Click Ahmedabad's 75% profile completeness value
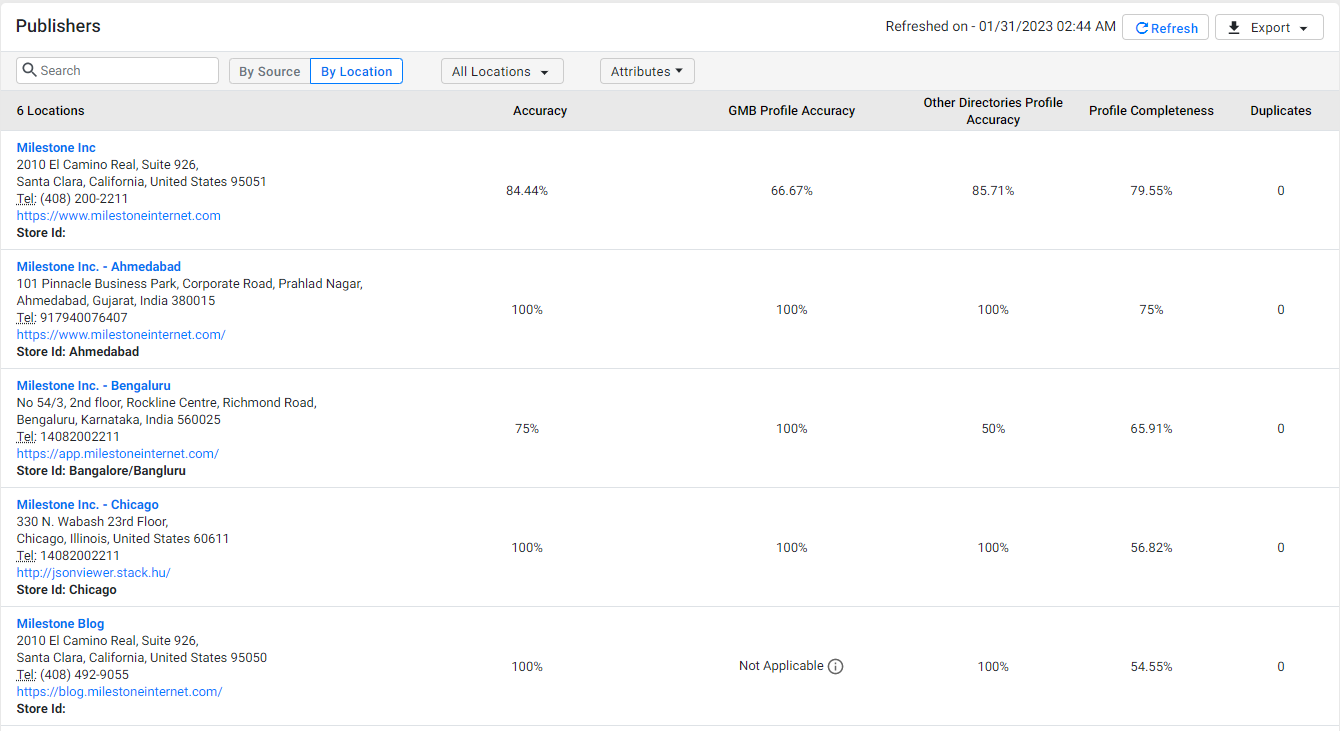 pos(1151,310)
